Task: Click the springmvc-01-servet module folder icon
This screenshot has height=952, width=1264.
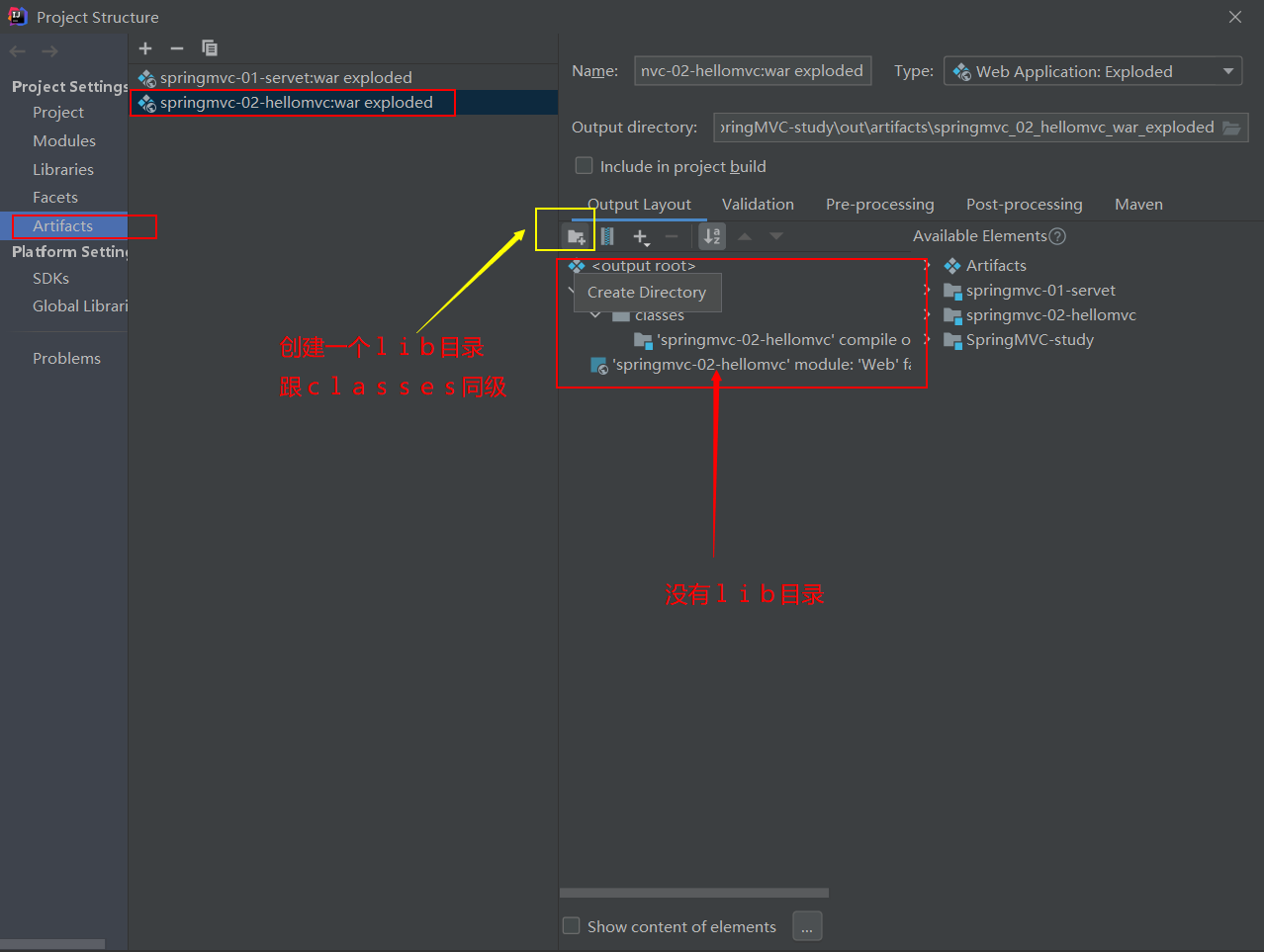Action: click(952, 291)
